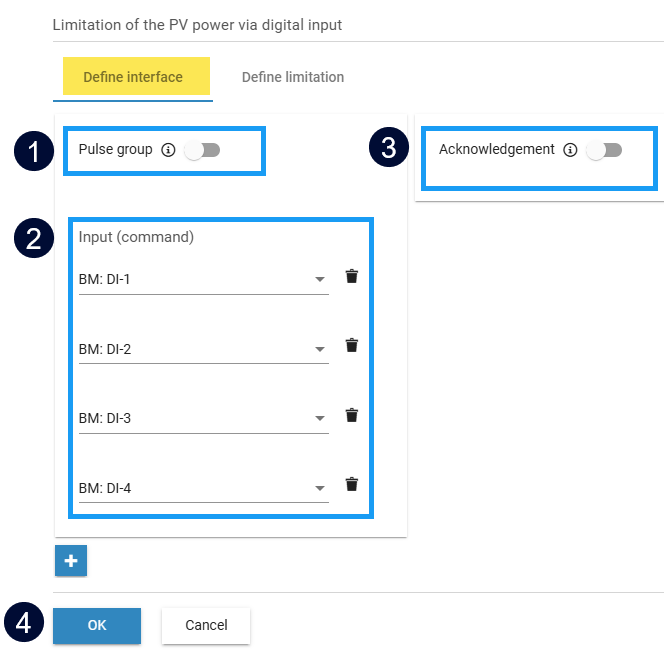664x658 pixels.
Task: Confirm with the OK button
Action: pos(97,625)
